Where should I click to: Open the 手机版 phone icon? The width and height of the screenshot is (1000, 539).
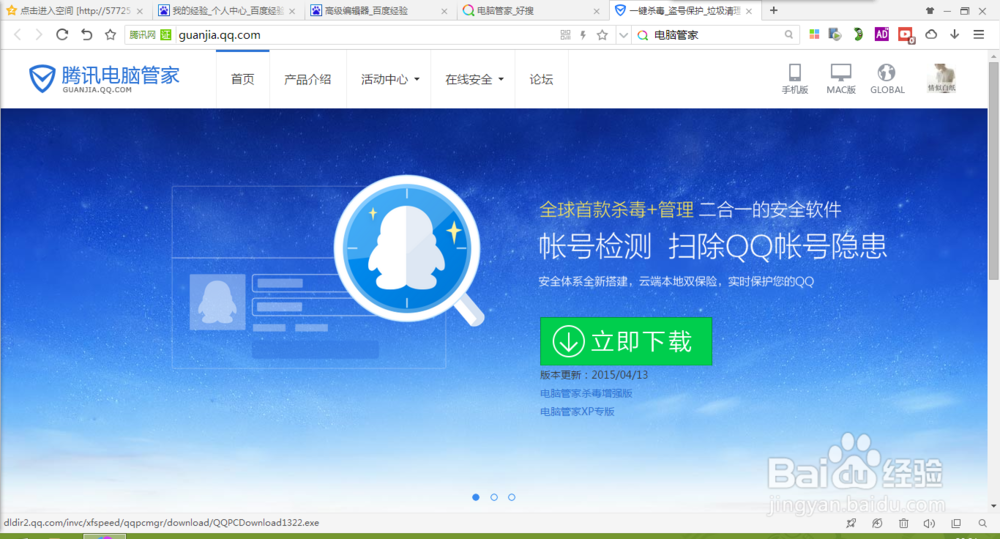[795, 78]
